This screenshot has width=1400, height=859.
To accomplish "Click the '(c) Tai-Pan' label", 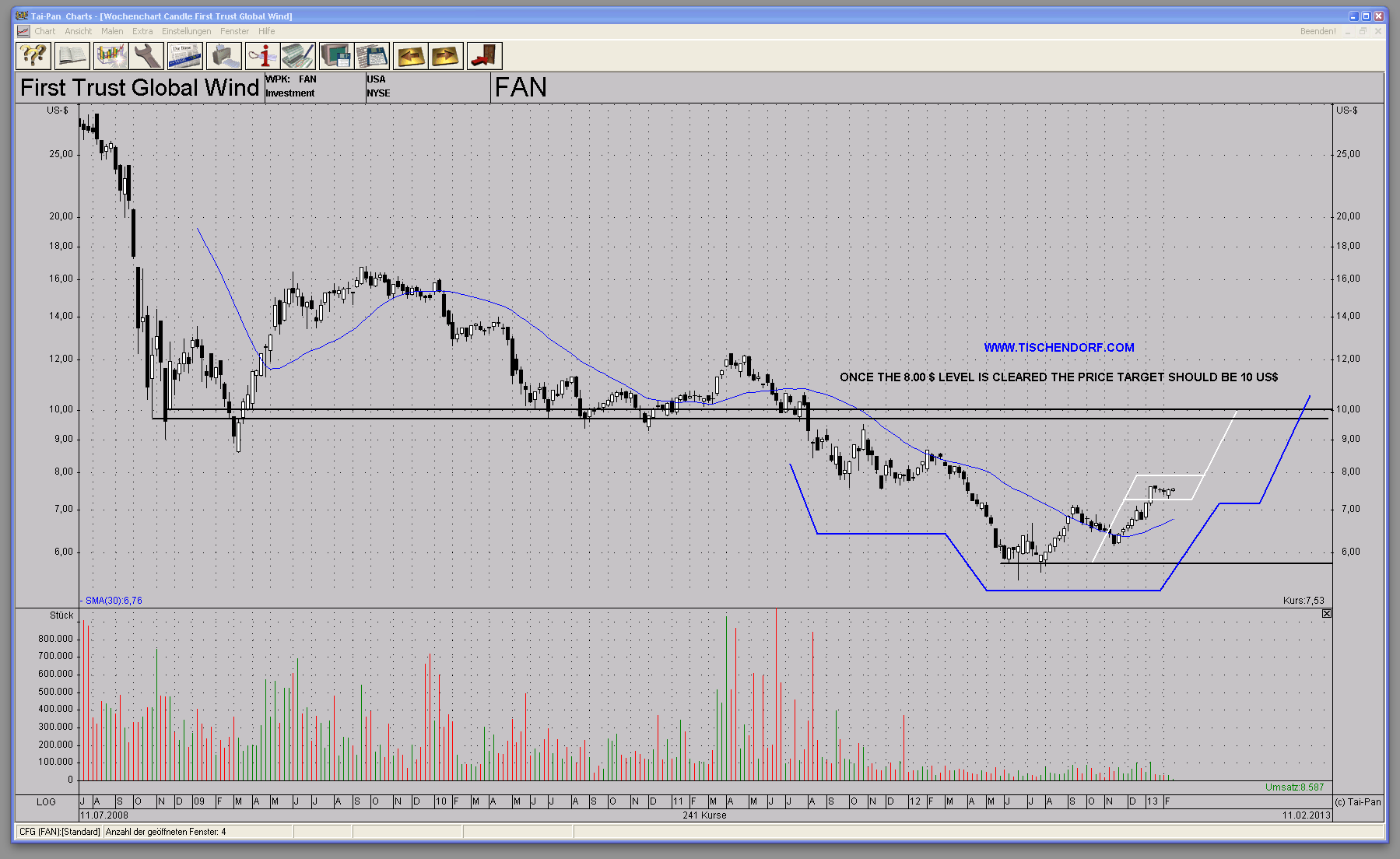I will click(x=1358, y=802).
